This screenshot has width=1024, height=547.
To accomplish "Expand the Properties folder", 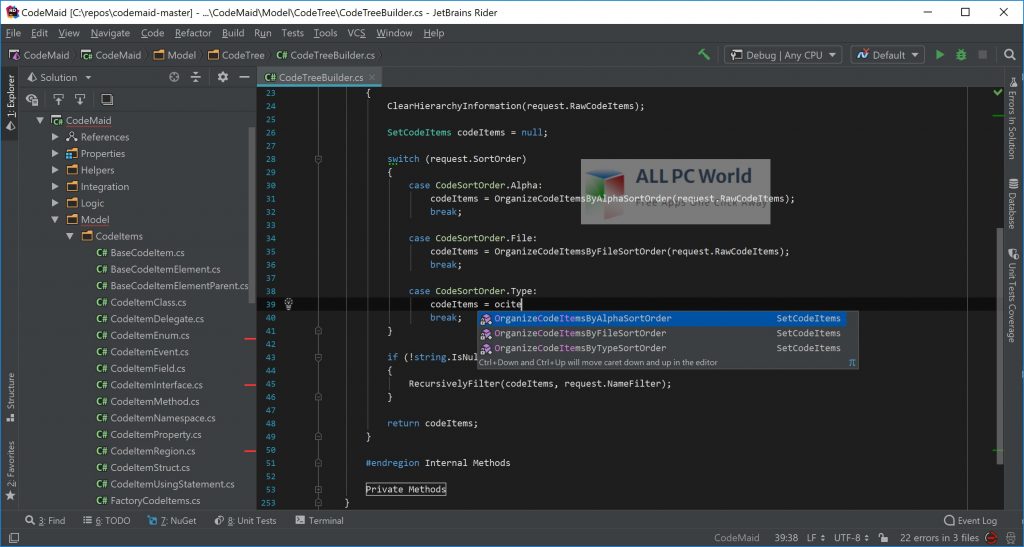I will (55, 153).
